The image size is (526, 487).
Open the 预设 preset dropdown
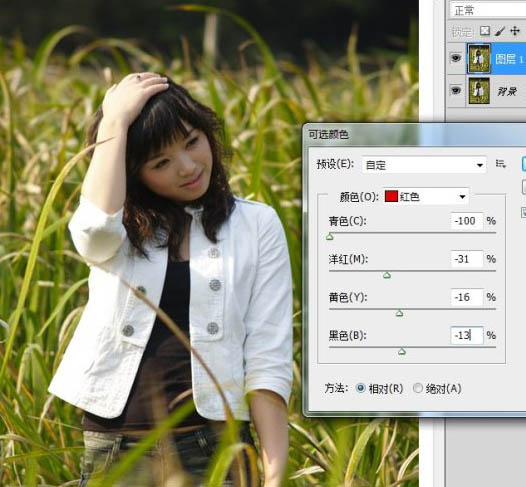[x=424, y=165]
